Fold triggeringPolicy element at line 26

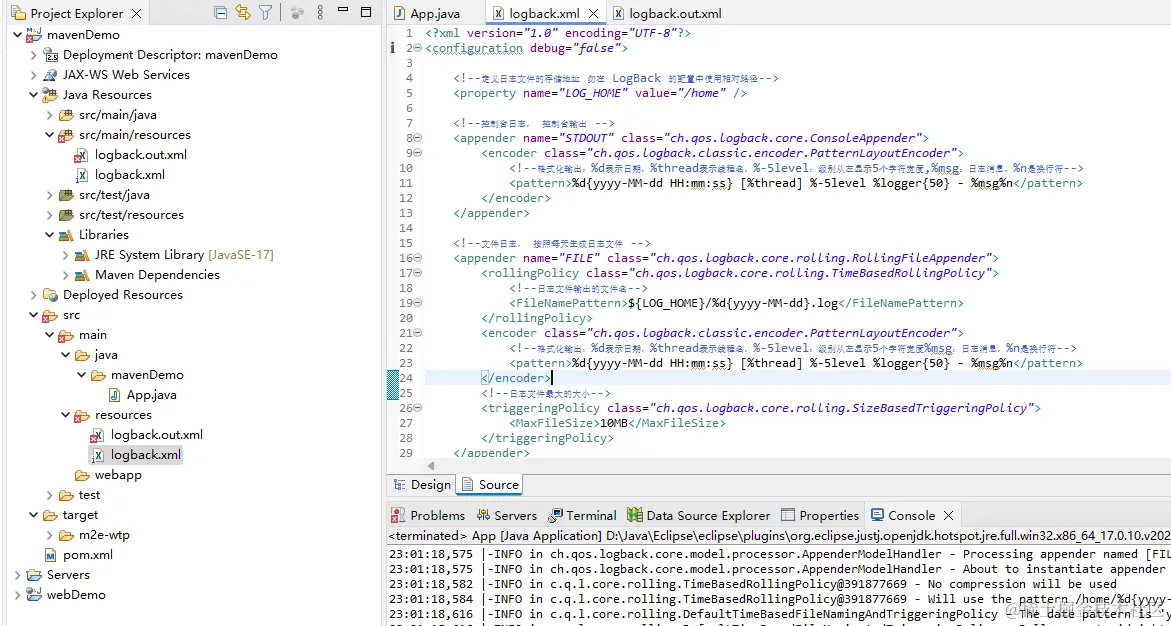418,409
